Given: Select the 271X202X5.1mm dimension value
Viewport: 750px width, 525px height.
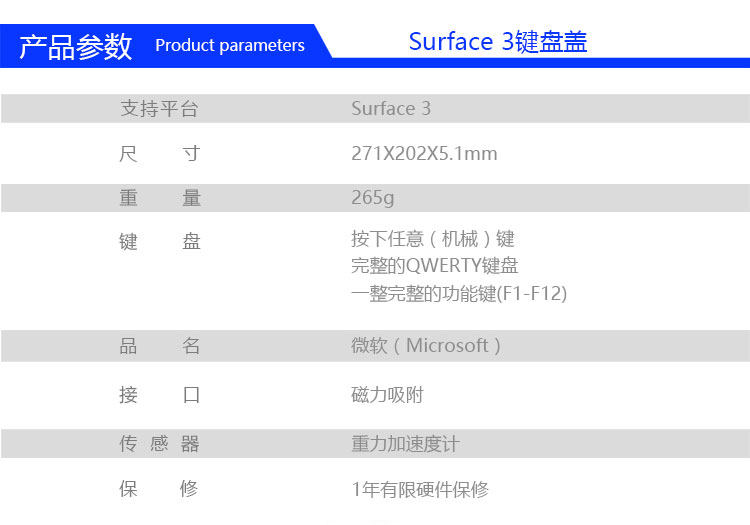Looking at the screenshot, I should pos(424,154).
